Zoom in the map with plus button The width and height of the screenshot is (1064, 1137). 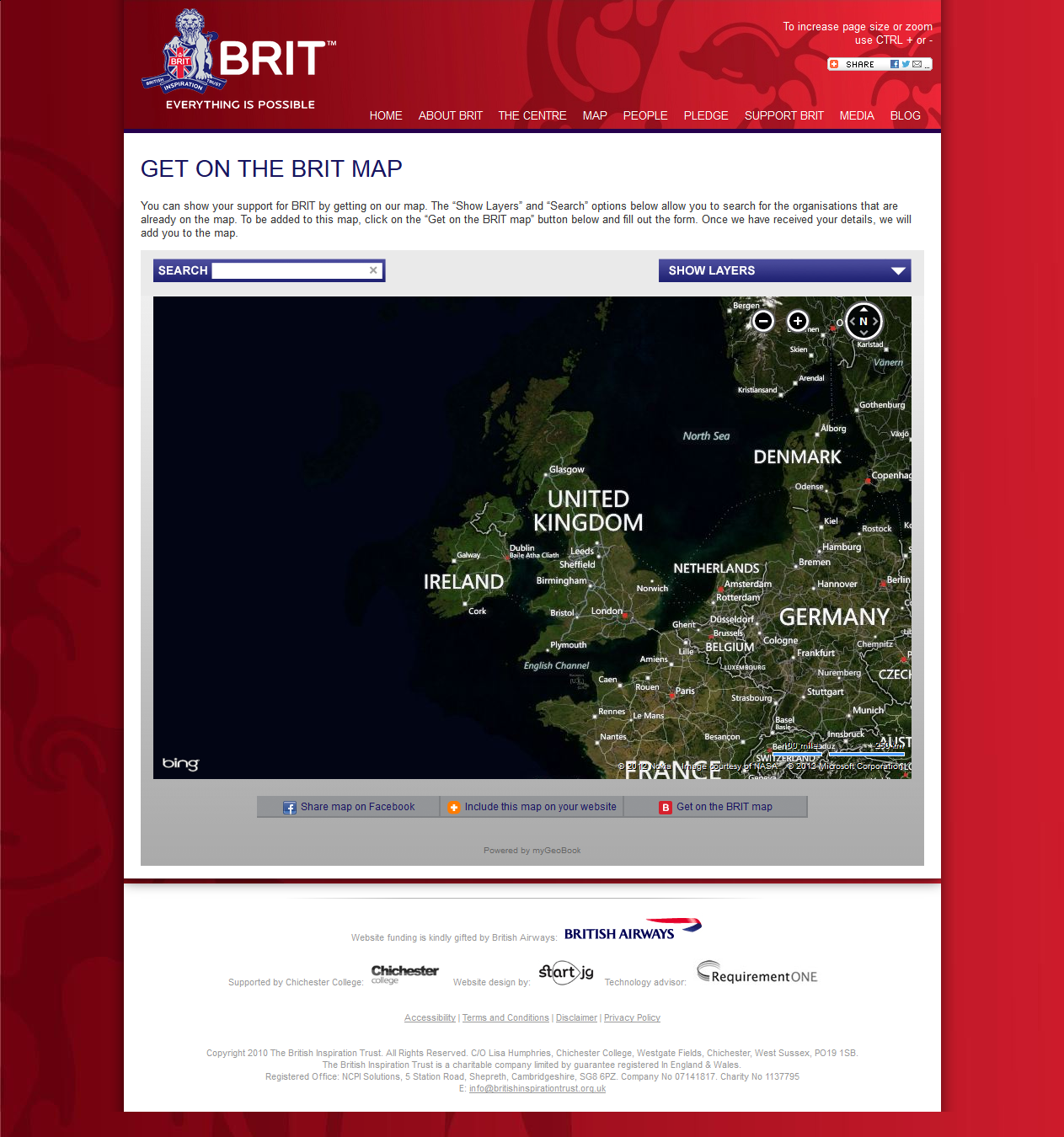[798, 321]
